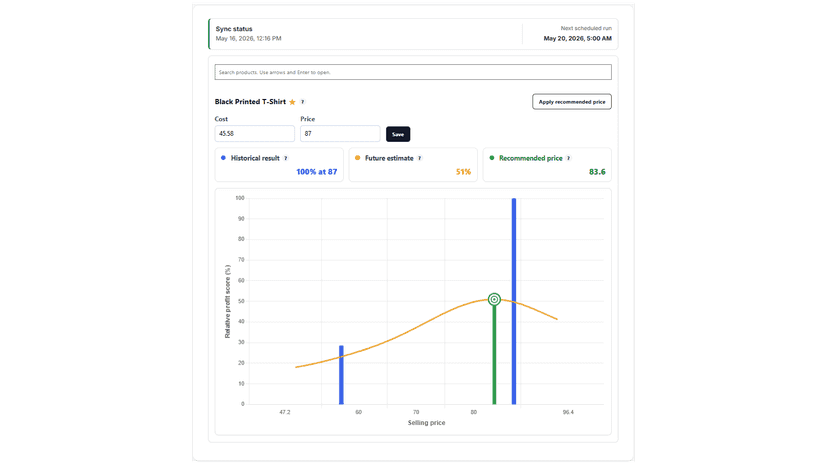Screen dimensions: 828x466
Task: Click 'May 16, 2026, 12:16 PM' timestamp
Action: (248, 39)
